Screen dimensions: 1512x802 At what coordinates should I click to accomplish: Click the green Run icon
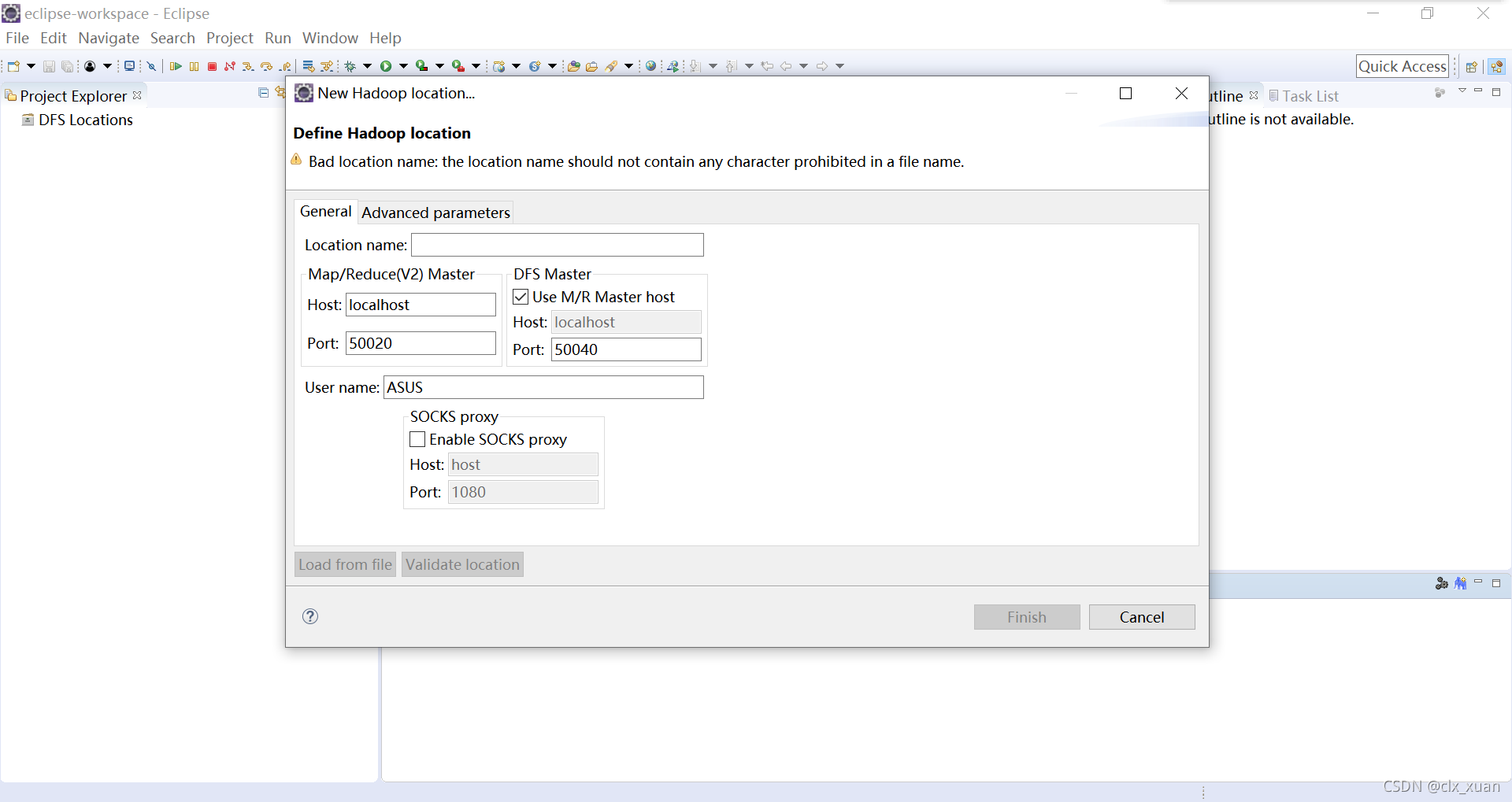tap(386, 66)
